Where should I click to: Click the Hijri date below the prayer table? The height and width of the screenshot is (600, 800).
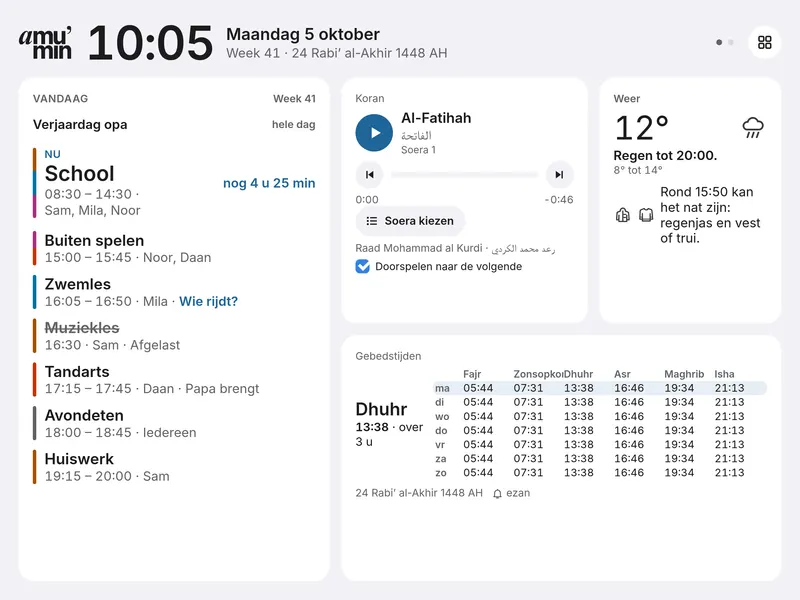coord(419,493)
